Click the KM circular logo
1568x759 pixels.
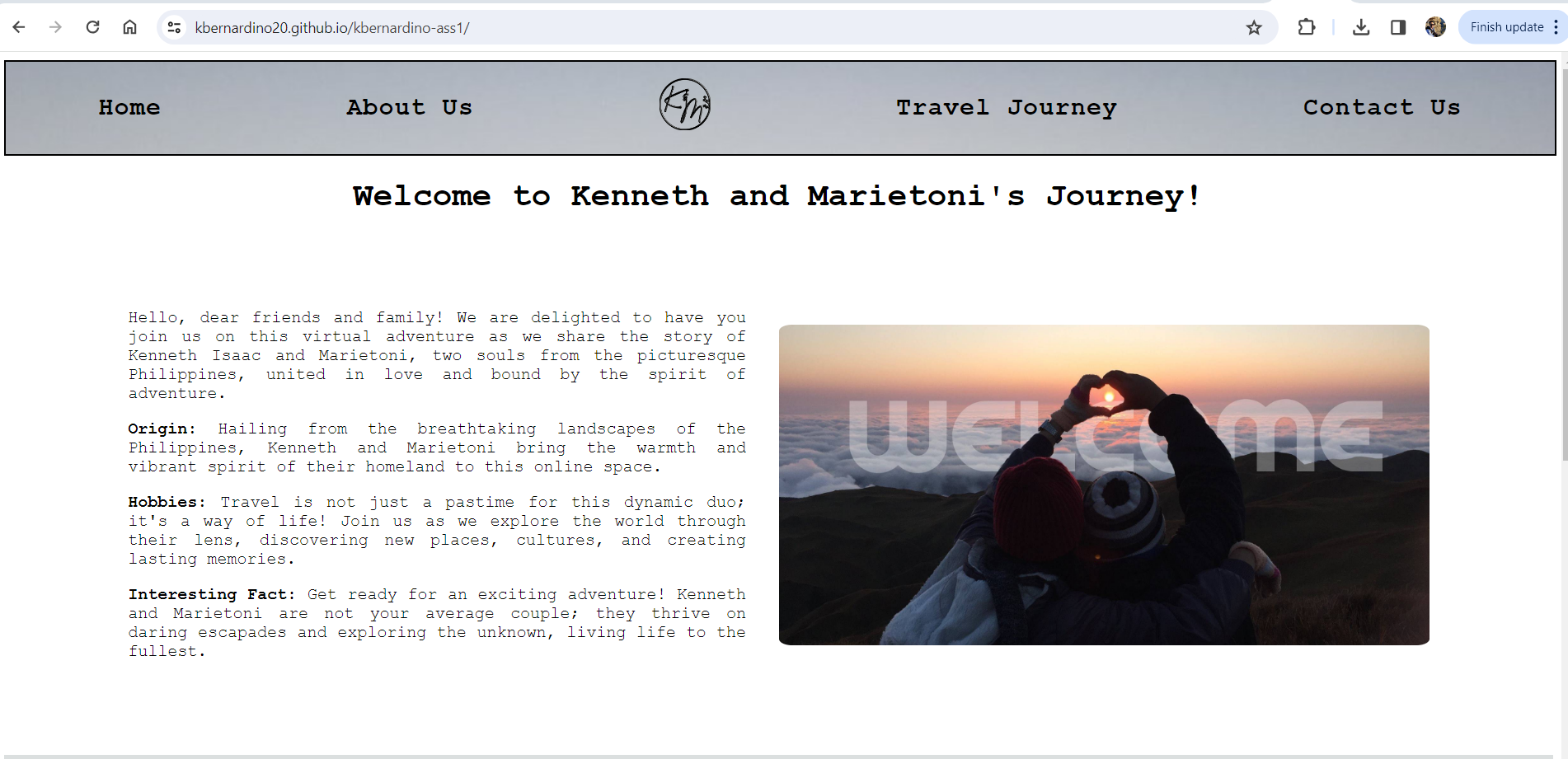684,105
